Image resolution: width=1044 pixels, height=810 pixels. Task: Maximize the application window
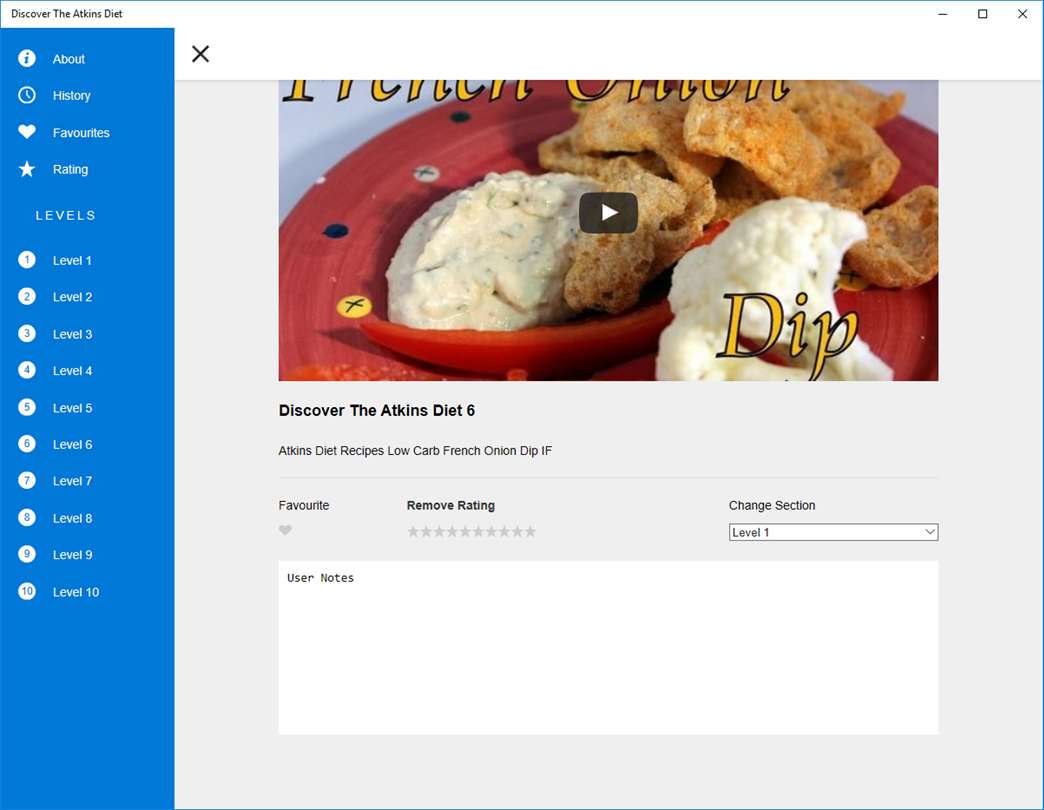[982, 14]
